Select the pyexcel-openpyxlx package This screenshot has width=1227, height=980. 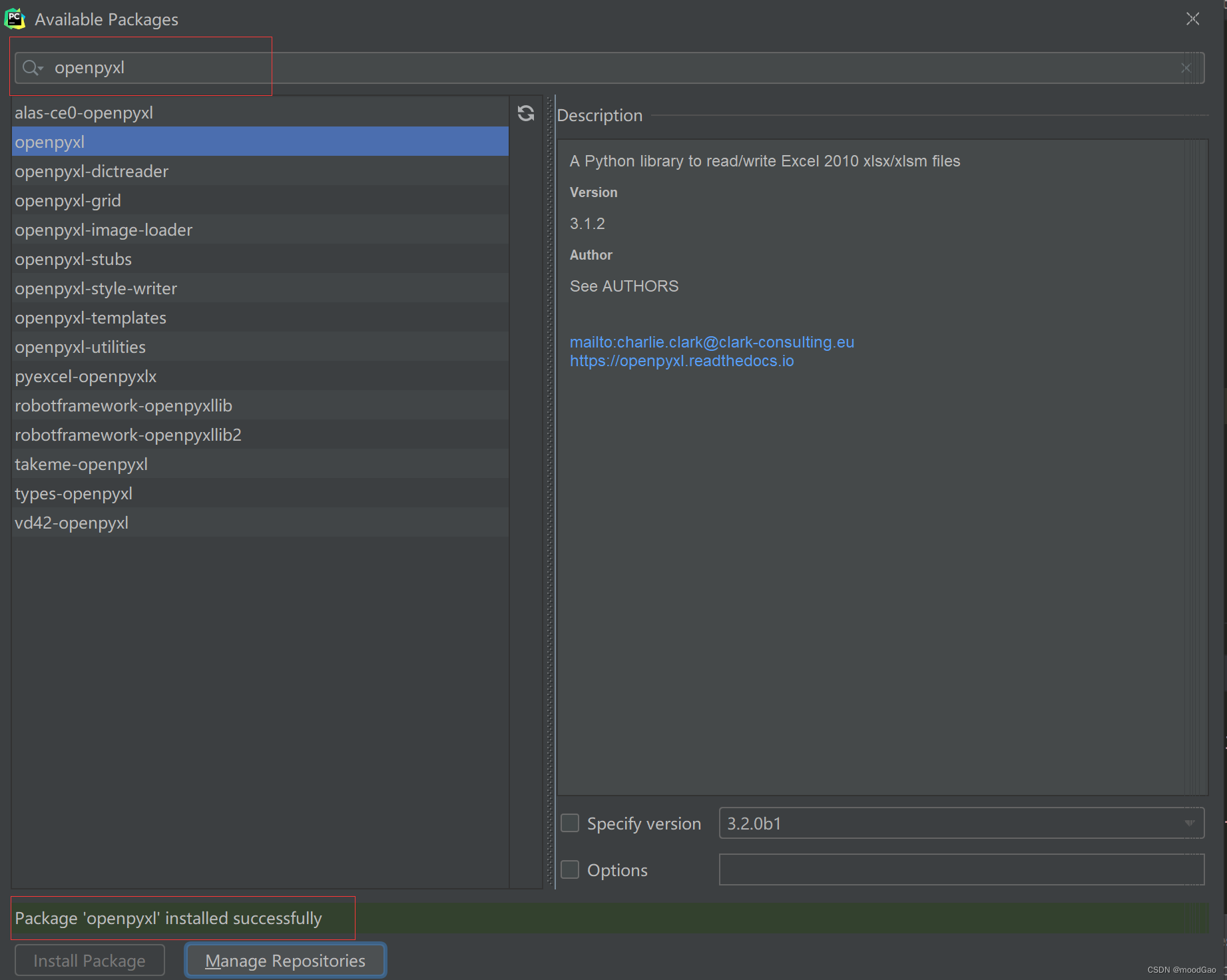pyautogui.click(x=85, y=376)
